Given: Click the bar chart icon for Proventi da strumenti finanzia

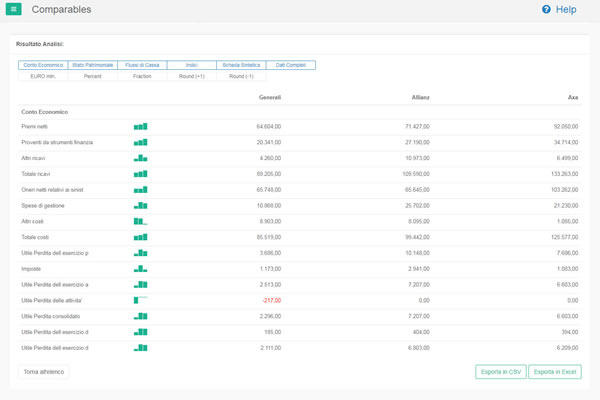Looking at the screenshot, I should [140, 142].
